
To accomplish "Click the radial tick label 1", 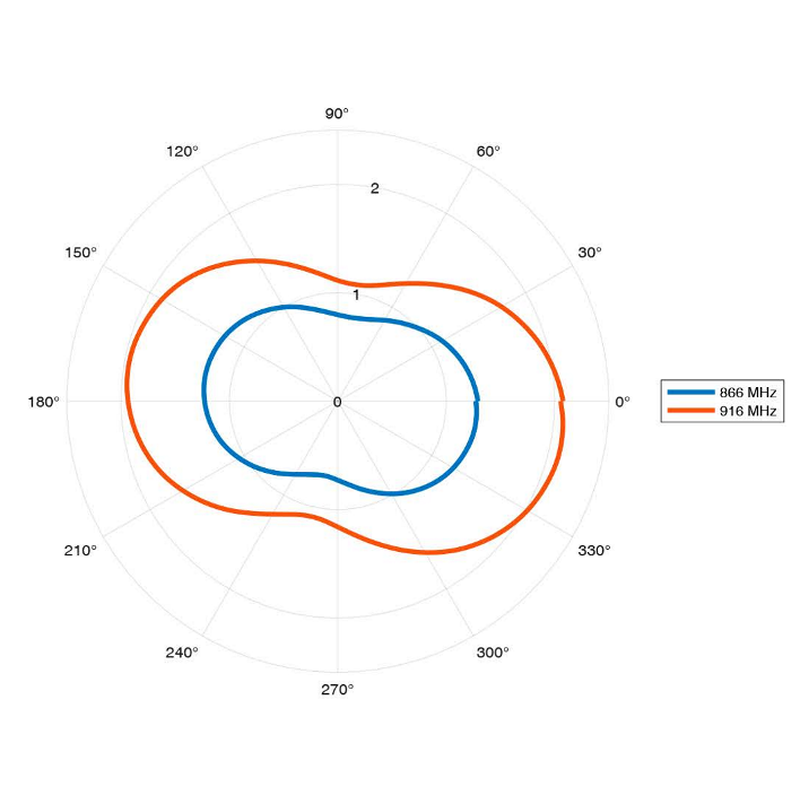I will (355, 295).
